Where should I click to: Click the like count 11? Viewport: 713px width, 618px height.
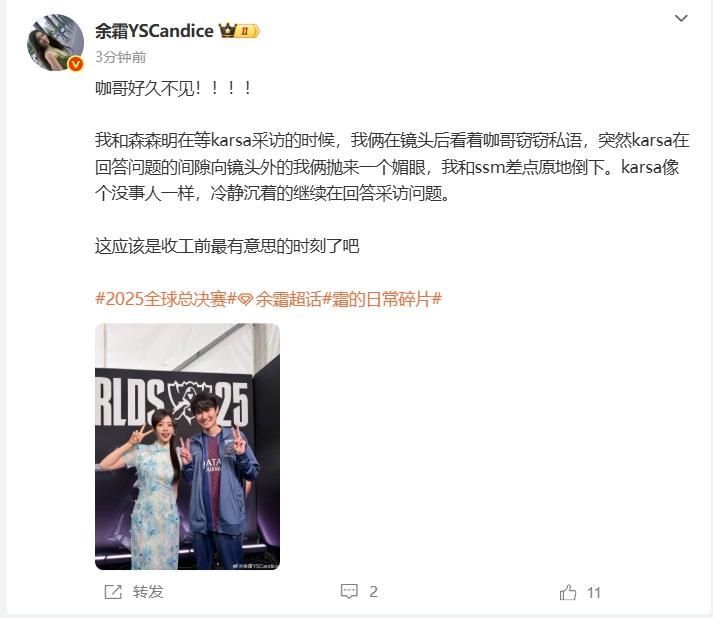[593, 593]
